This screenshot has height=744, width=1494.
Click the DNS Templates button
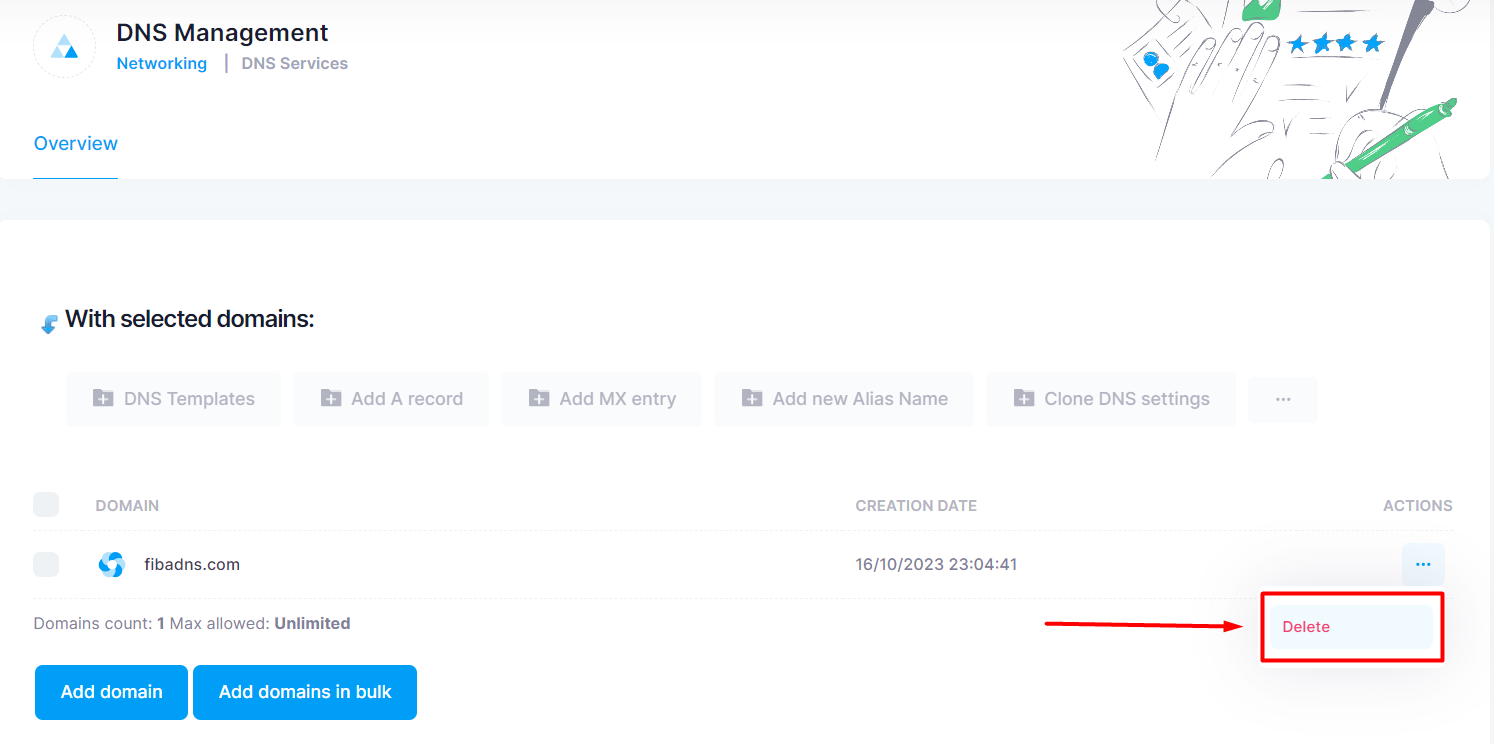(174, 399)
